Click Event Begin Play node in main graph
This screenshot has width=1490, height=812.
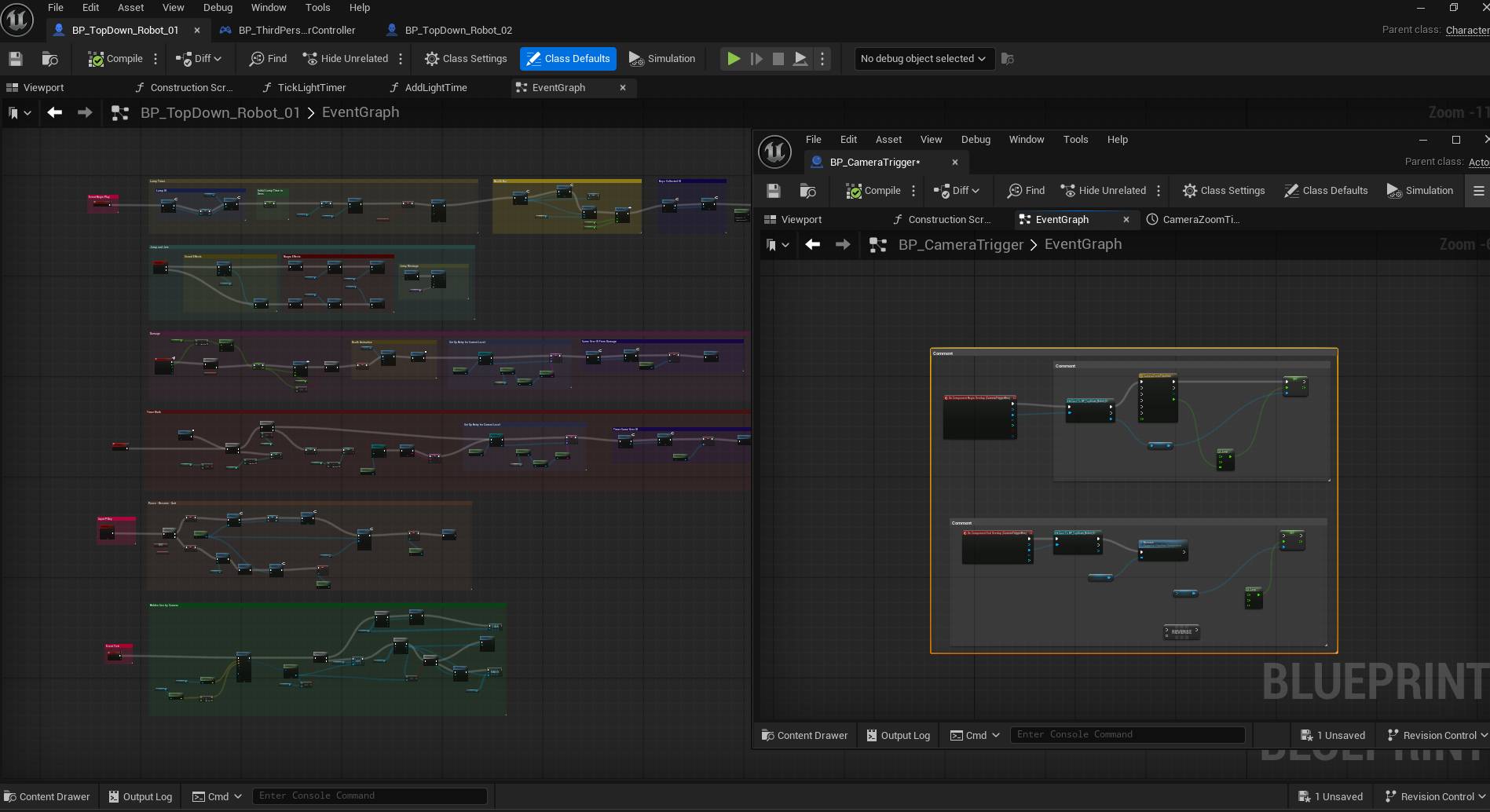[102, 203]
